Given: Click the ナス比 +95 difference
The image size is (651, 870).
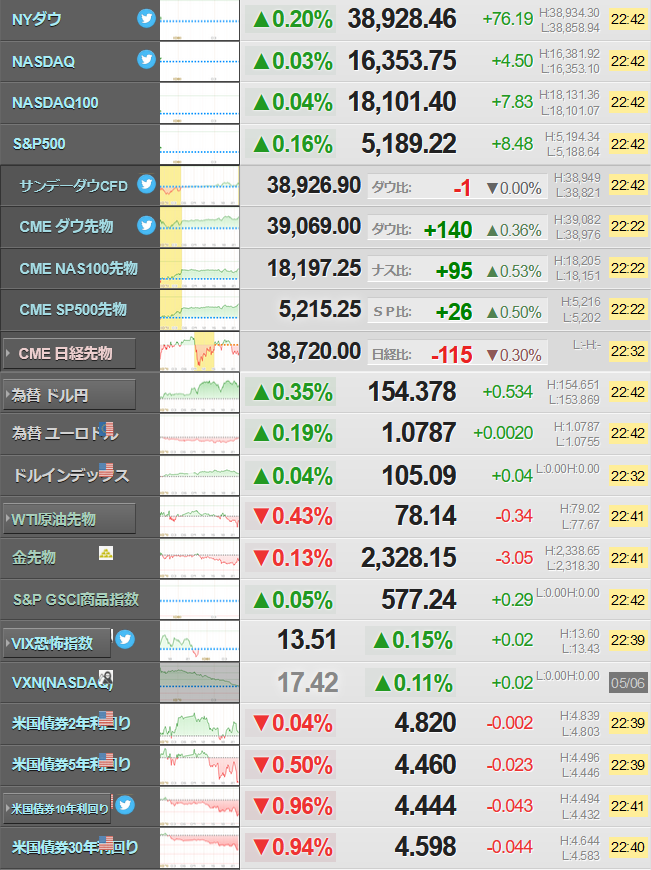Looking at the screenshot, I should point(454,271).
